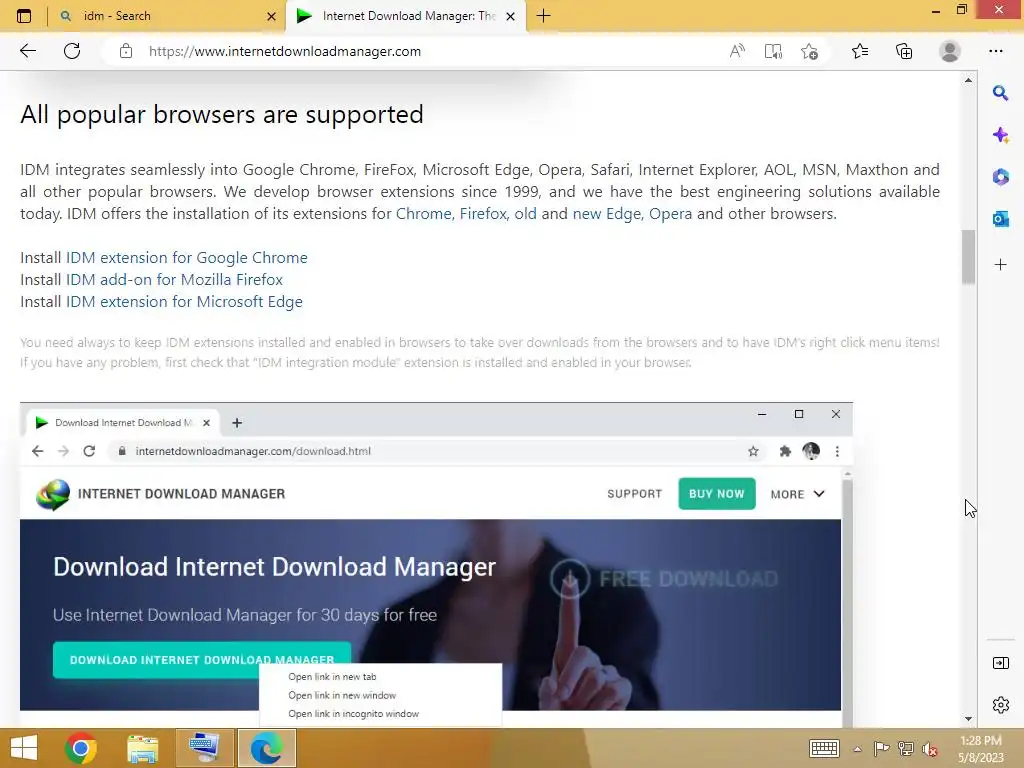The width and height of the screenshot is (1024, 768).
Task: Switch to idm - Search tab
Action: coord(167,16)
